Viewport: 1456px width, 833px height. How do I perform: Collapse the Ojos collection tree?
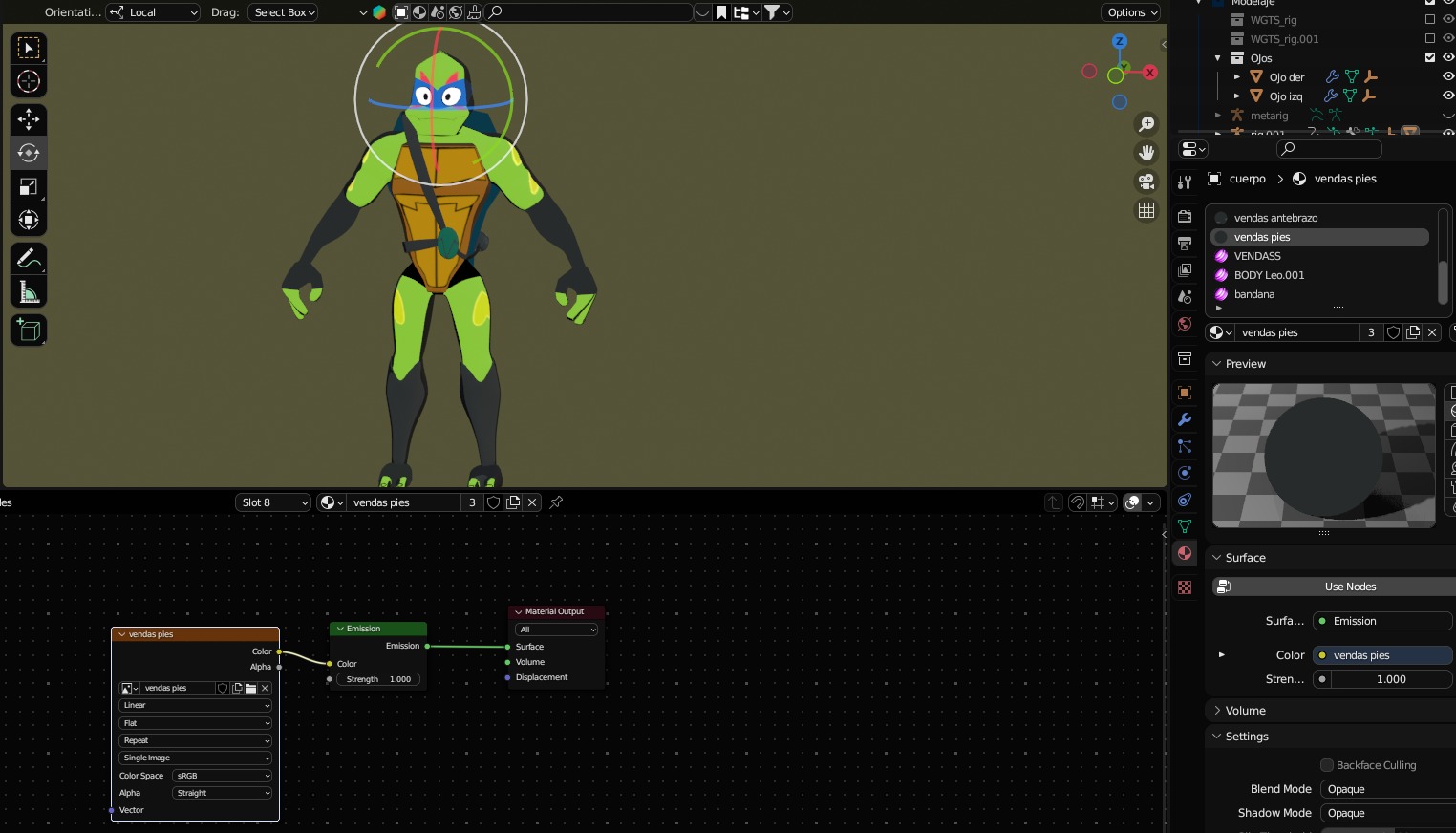(x=1218, y=58)
